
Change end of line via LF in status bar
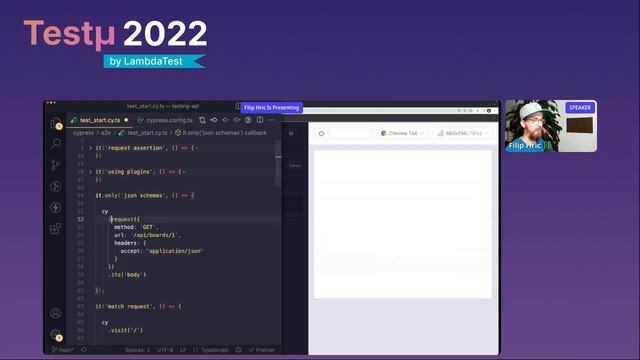pos(182,350)
